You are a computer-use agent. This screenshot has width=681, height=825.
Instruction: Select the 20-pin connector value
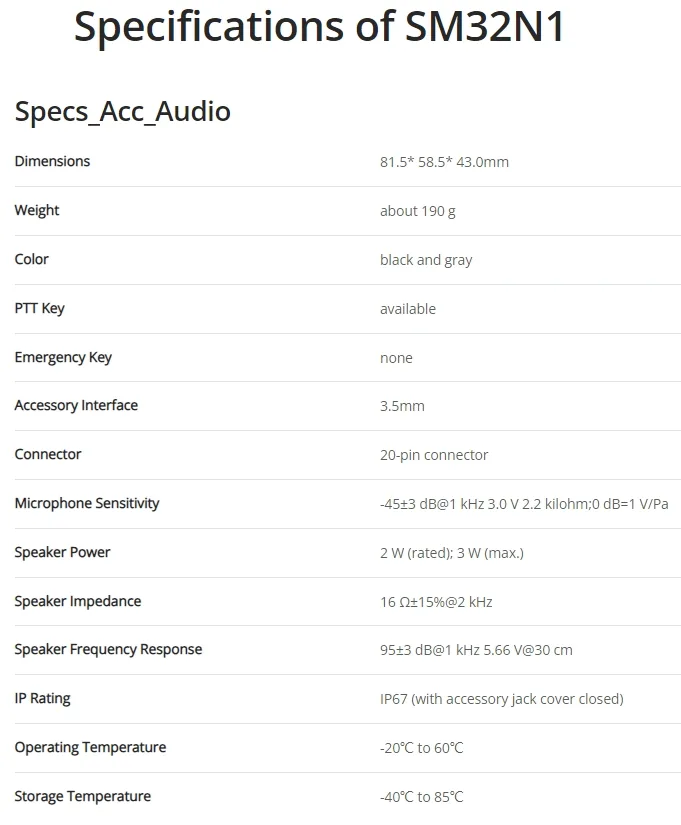434,455
